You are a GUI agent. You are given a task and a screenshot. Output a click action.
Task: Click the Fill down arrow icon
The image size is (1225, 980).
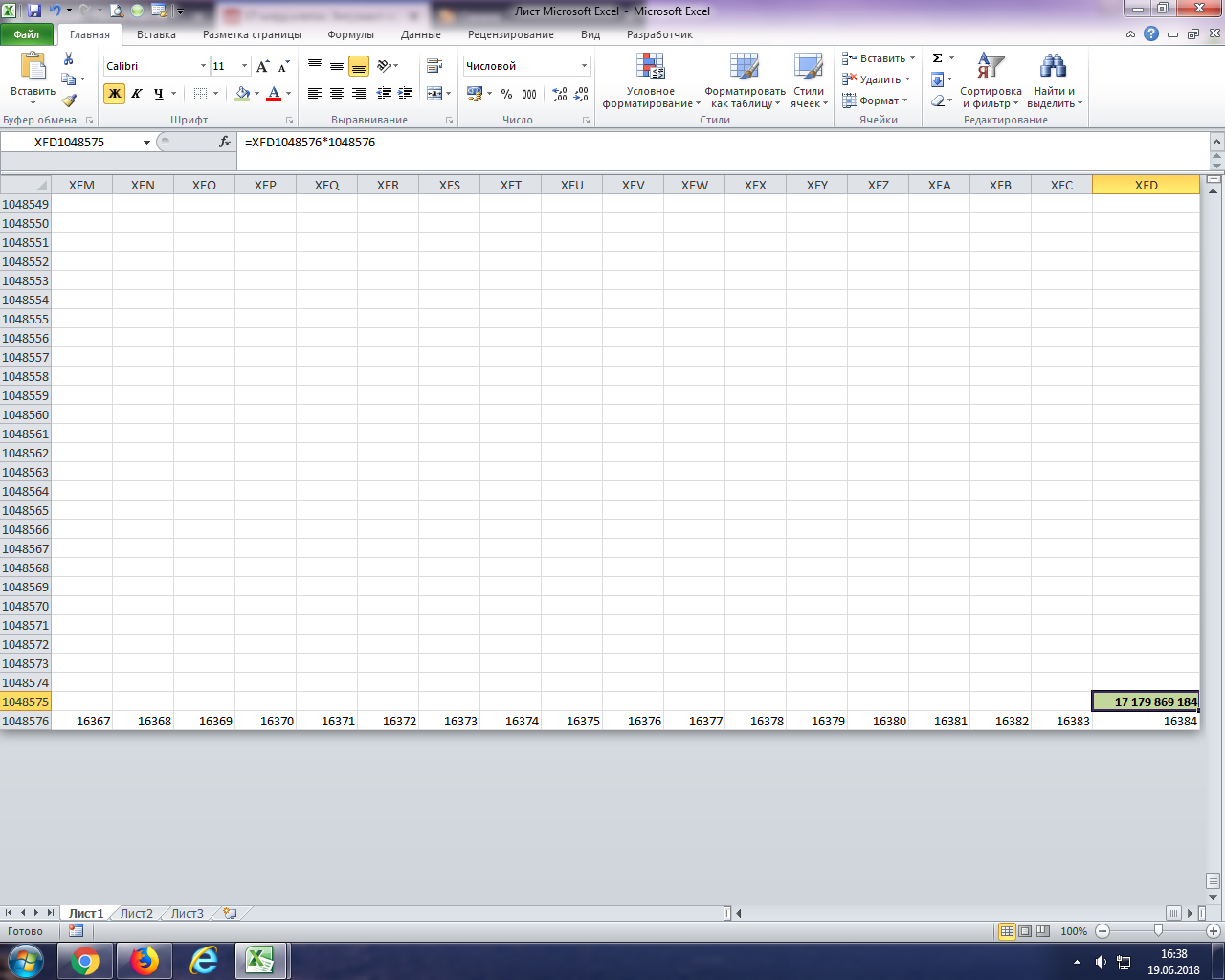click(x=938, y=79)
